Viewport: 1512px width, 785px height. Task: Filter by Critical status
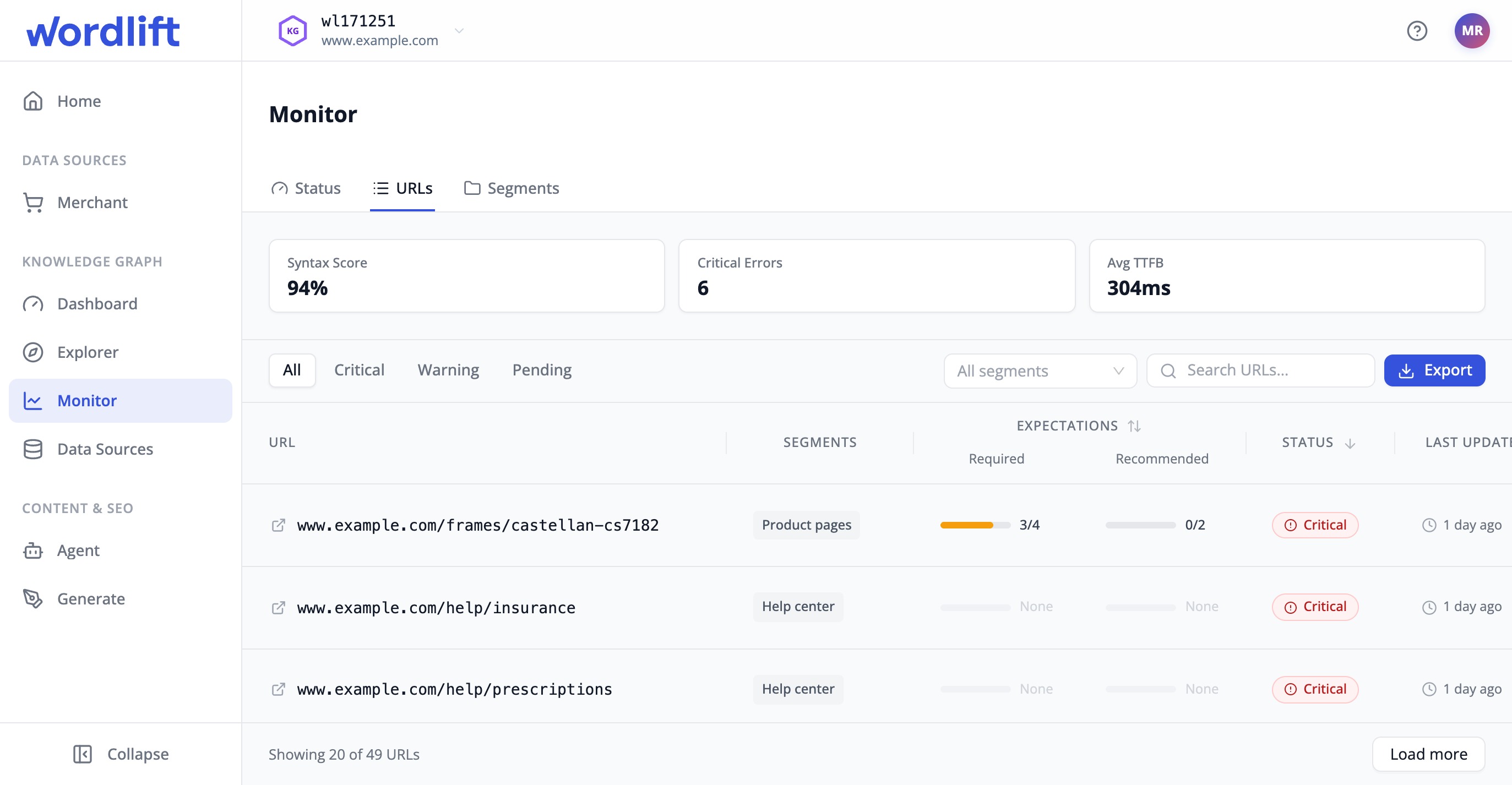(x=359, y=370)
